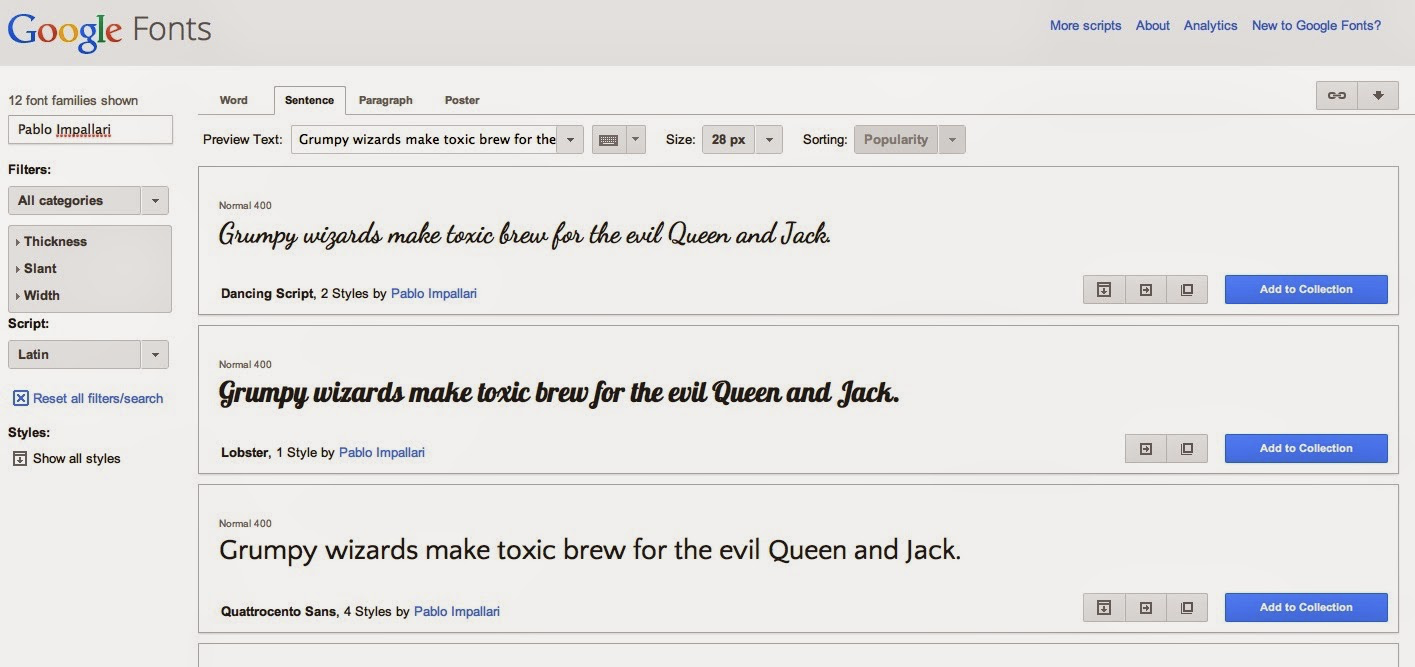Open the Analytics link
The image size is (1415, 667).
click(x=1211, y=26)
